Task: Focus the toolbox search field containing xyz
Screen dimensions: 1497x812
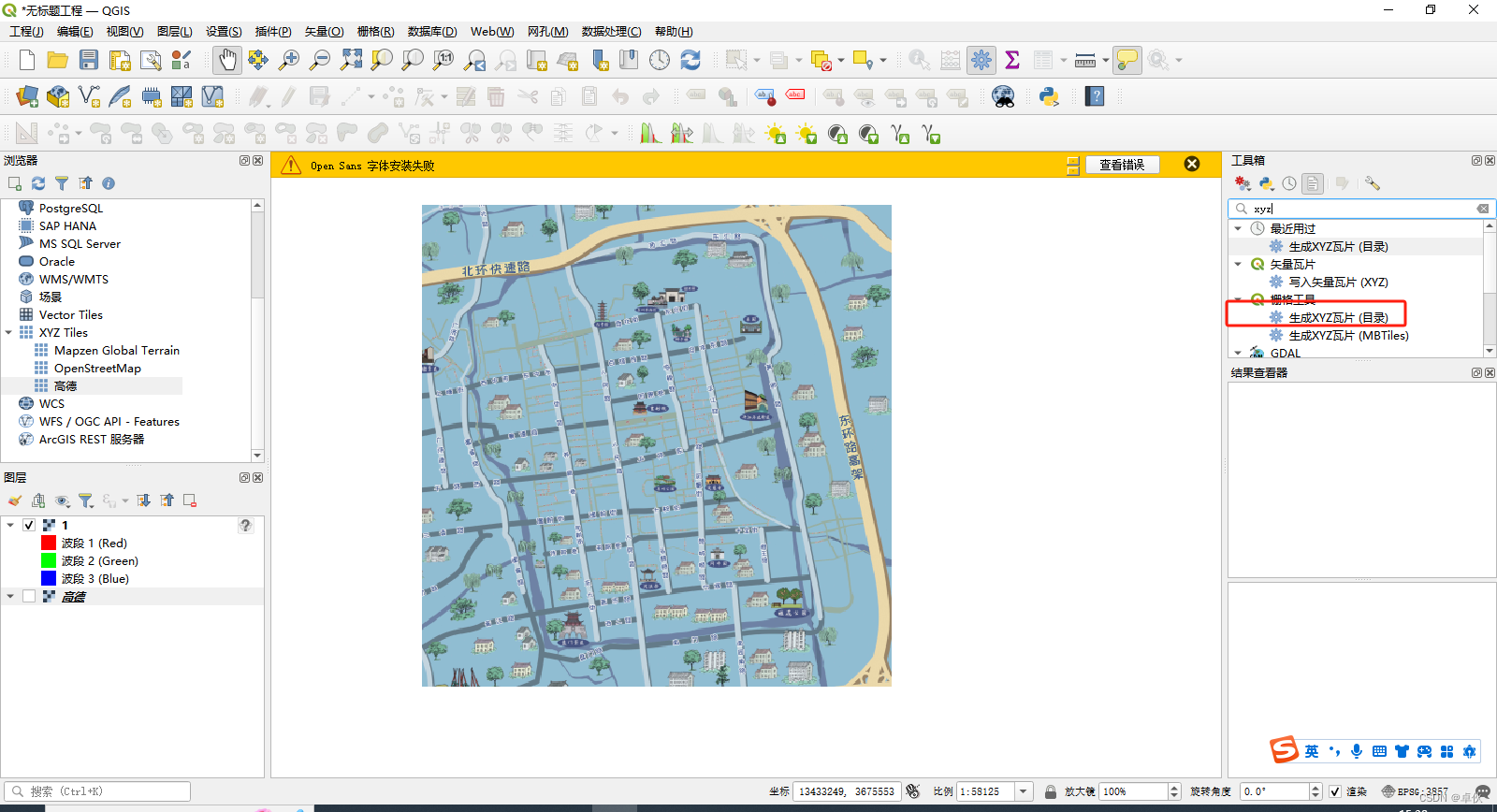Action: pyautogui.click(x=1361, y=209)
